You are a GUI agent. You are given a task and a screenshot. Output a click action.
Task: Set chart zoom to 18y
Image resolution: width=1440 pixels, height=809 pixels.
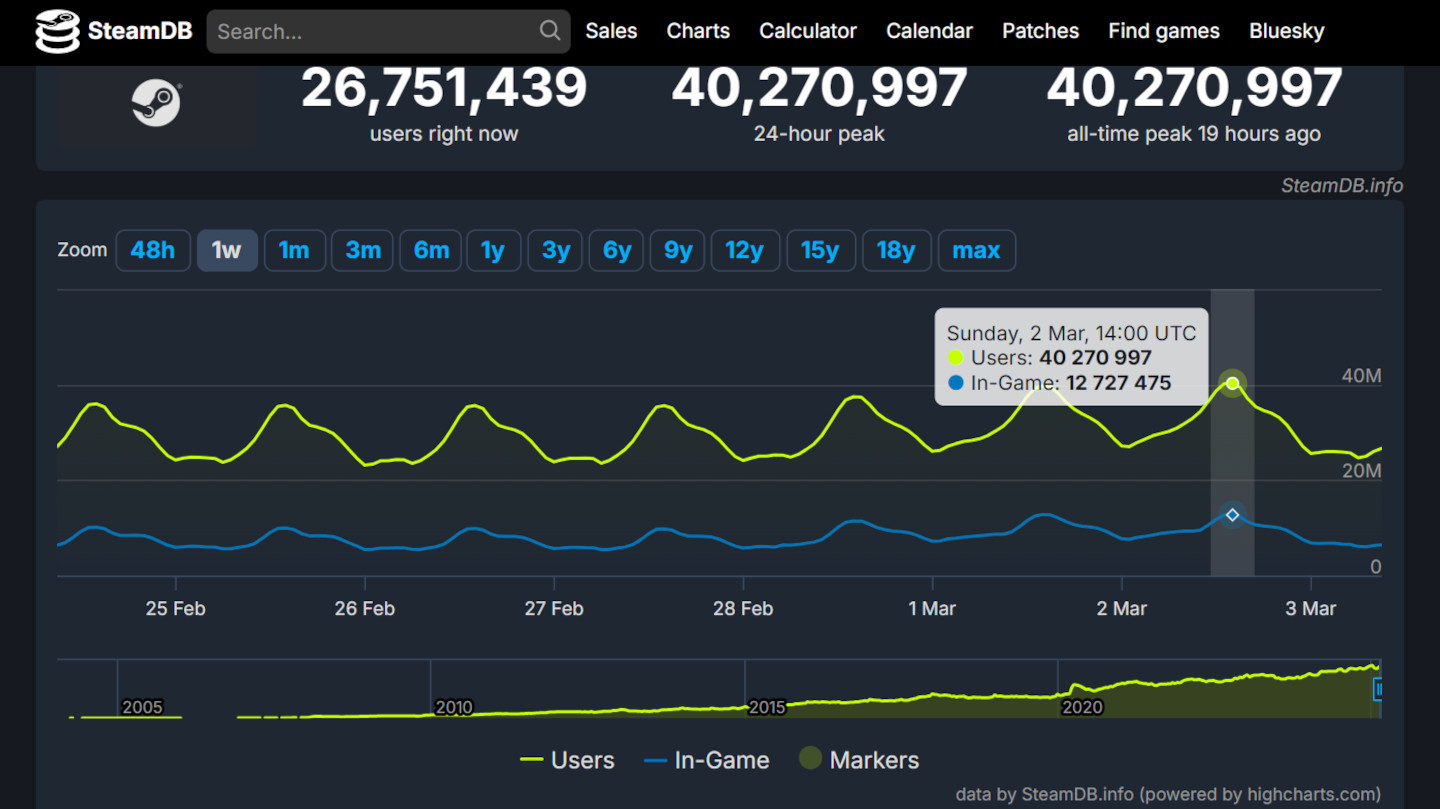tap(897, 250)
